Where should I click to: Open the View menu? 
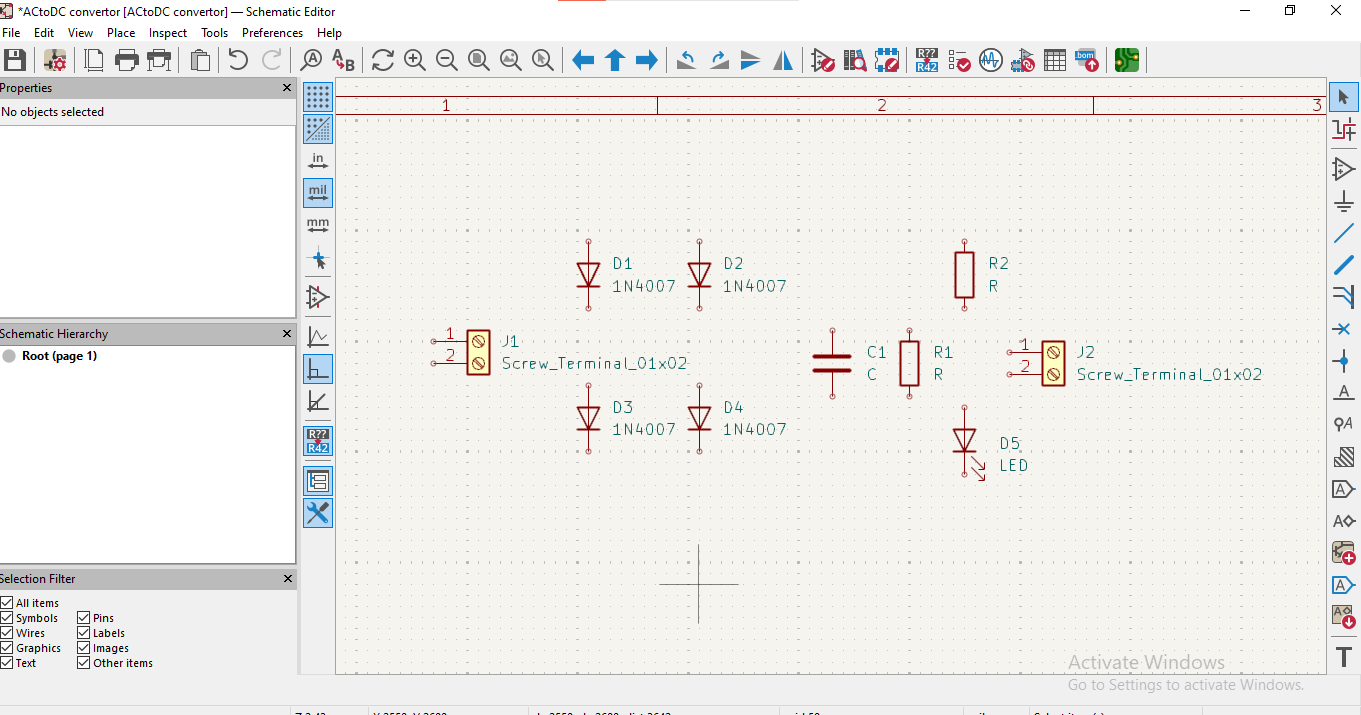[x=80, y=33]
